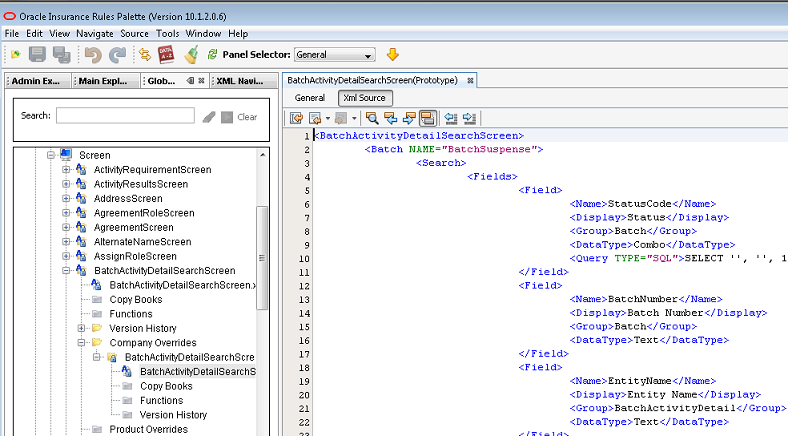Toggle the highlighted button in XML editor toolbar
This screenshot has height=436, width=788.
coord(428,118)
